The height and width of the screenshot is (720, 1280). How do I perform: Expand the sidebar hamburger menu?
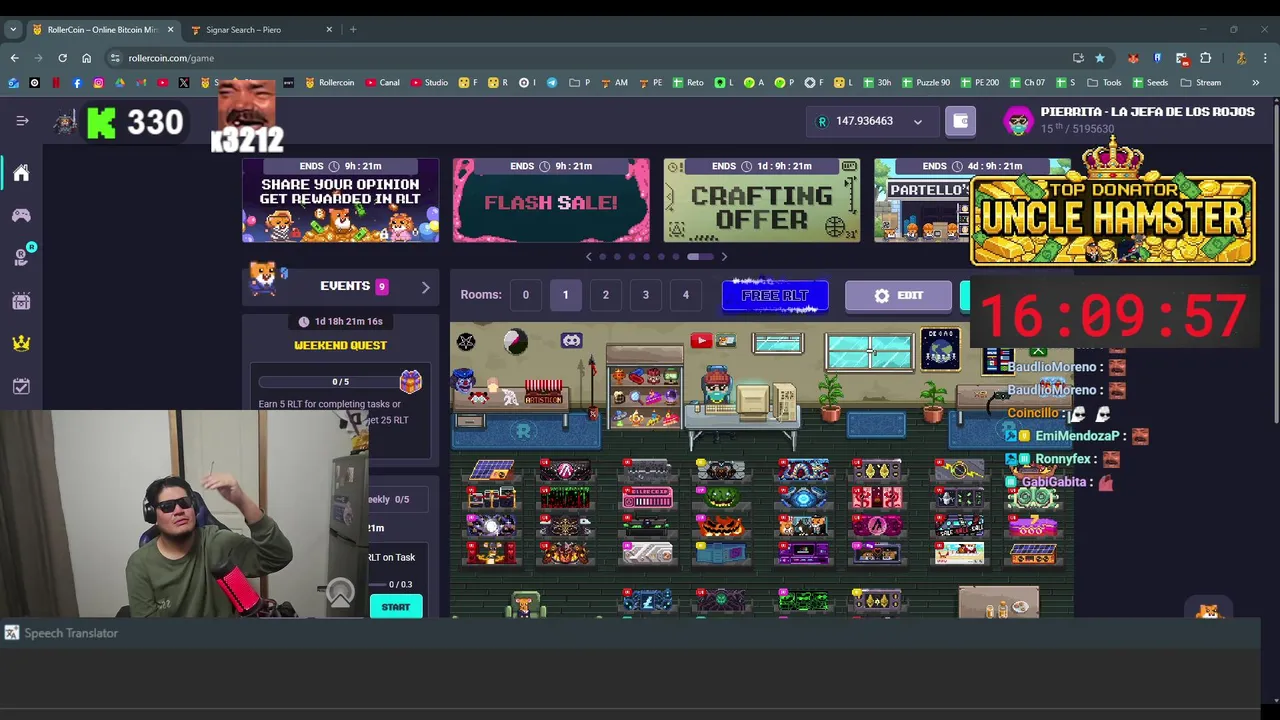tap(22, 121)
